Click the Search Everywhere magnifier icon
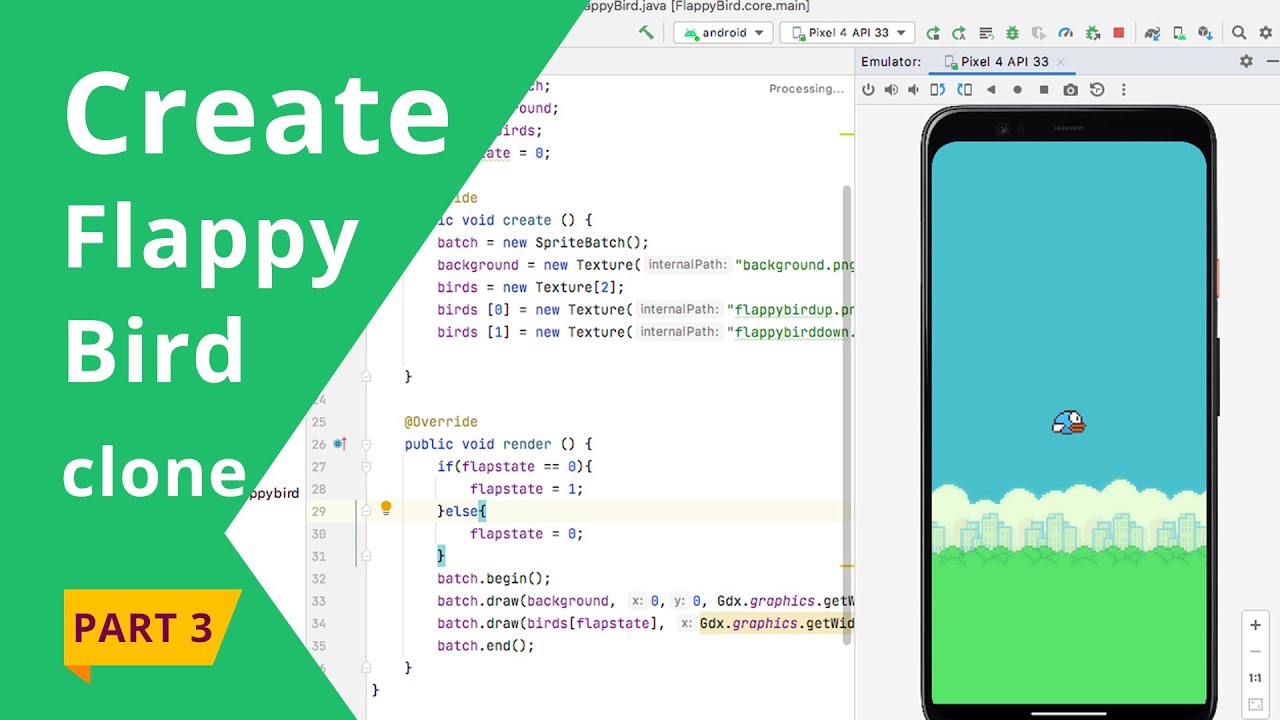The image size is (1280, 720). click(x=1239, y=33)
